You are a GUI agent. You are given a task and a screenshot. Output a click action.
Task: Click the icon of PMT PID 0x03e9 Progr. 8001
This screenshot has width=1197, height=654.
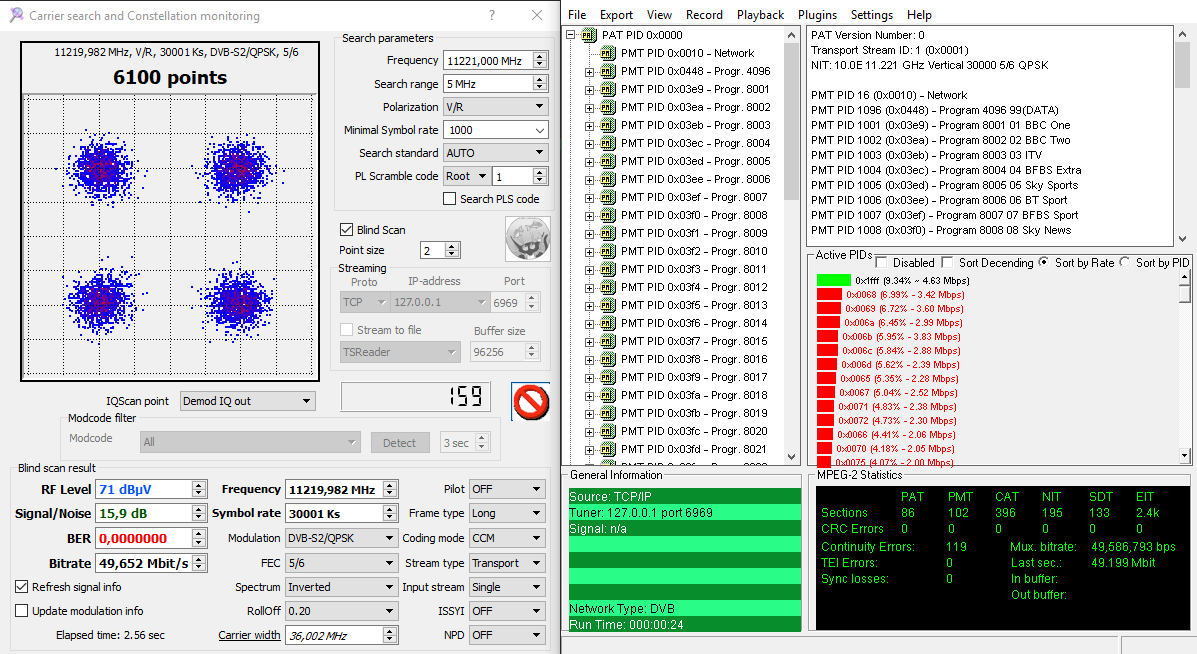[x=607, y=89]
